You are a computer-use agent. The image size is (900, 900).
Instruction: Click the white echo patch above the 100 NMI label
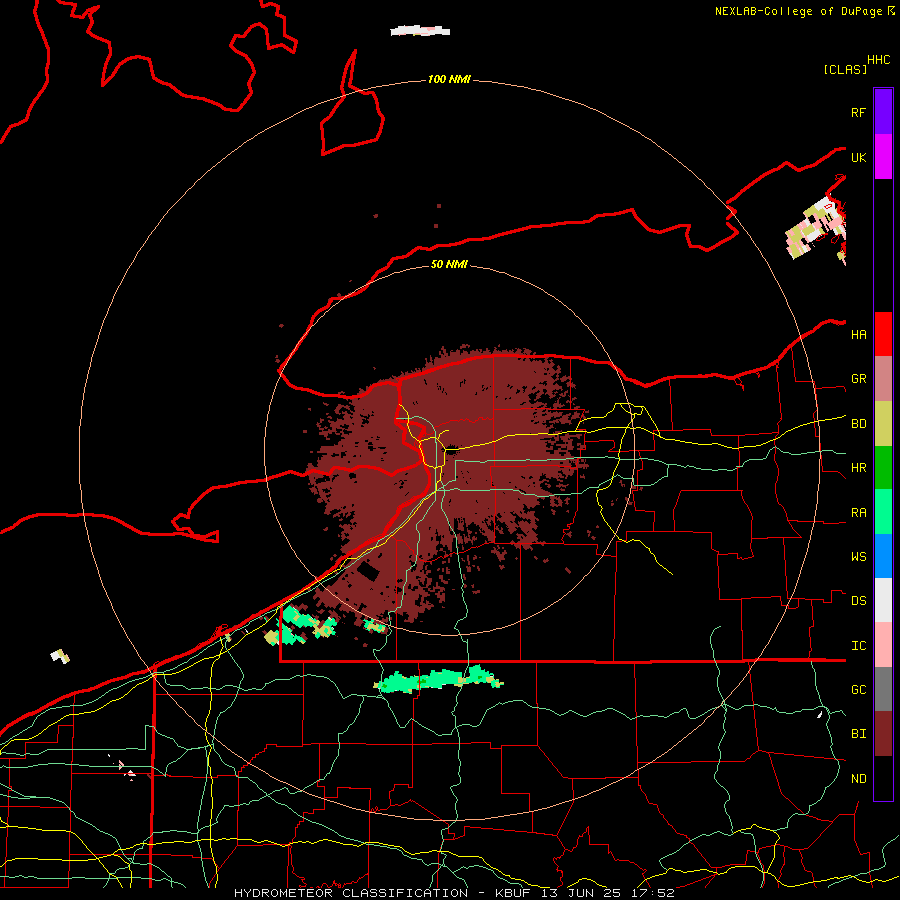point(420,30)
